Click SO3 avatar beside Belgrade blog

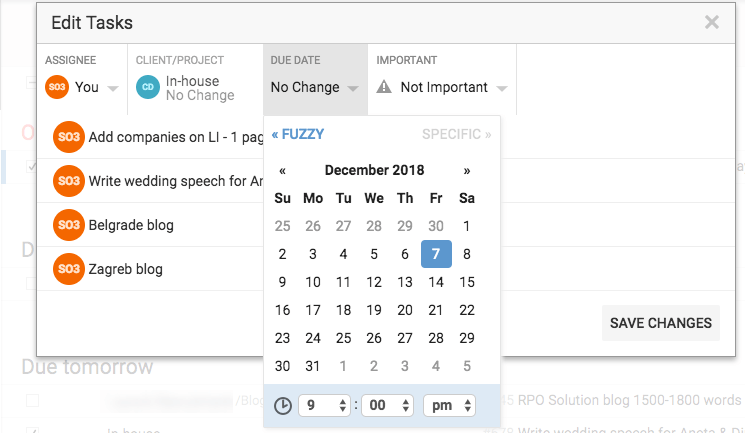point(69,225)
